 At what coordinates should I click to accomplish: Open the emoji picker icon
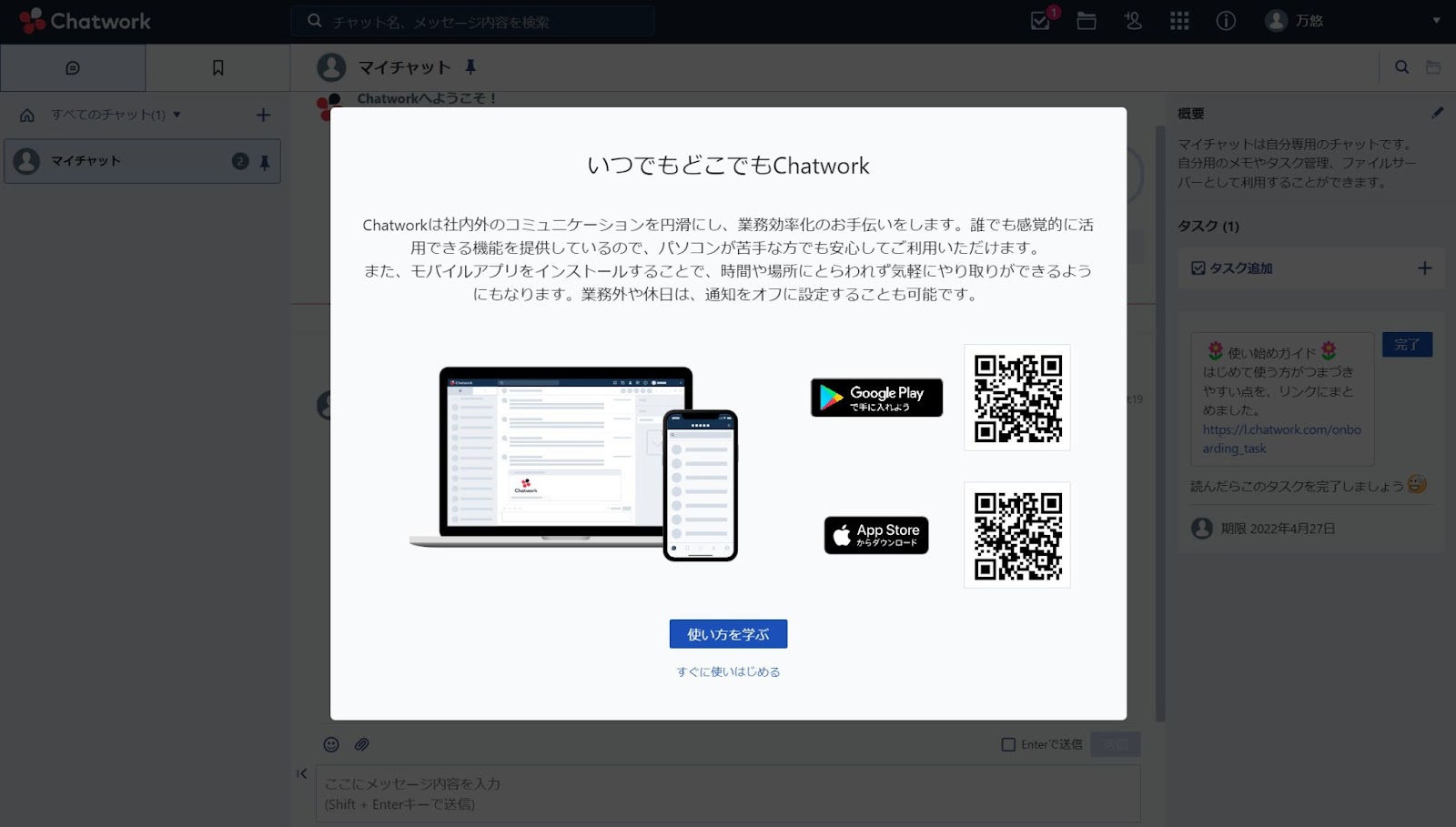331,744
